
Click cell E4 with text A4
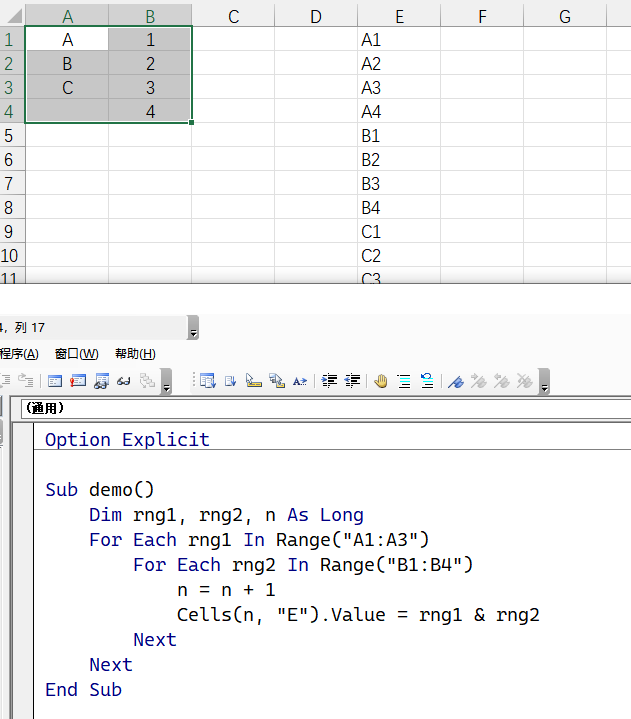(x=399, y=111)
